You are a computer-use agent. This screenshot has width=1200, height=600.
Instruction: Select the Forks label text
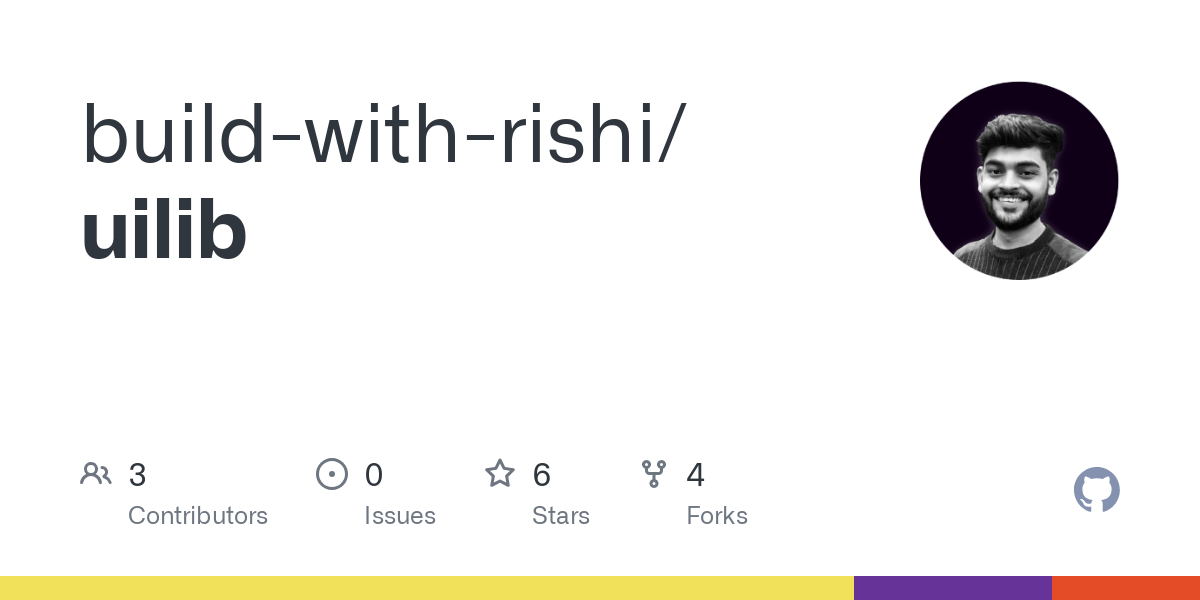click(x=717, y=516)
